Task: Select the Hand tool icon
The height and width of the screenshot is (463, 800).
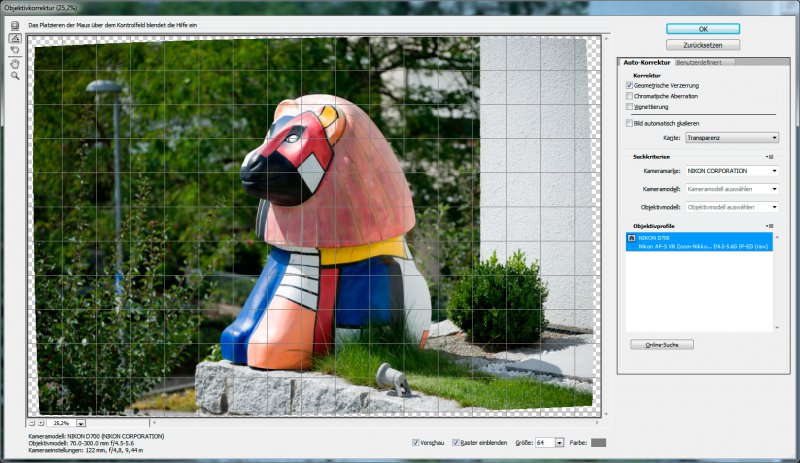Action: click(15, 64)
